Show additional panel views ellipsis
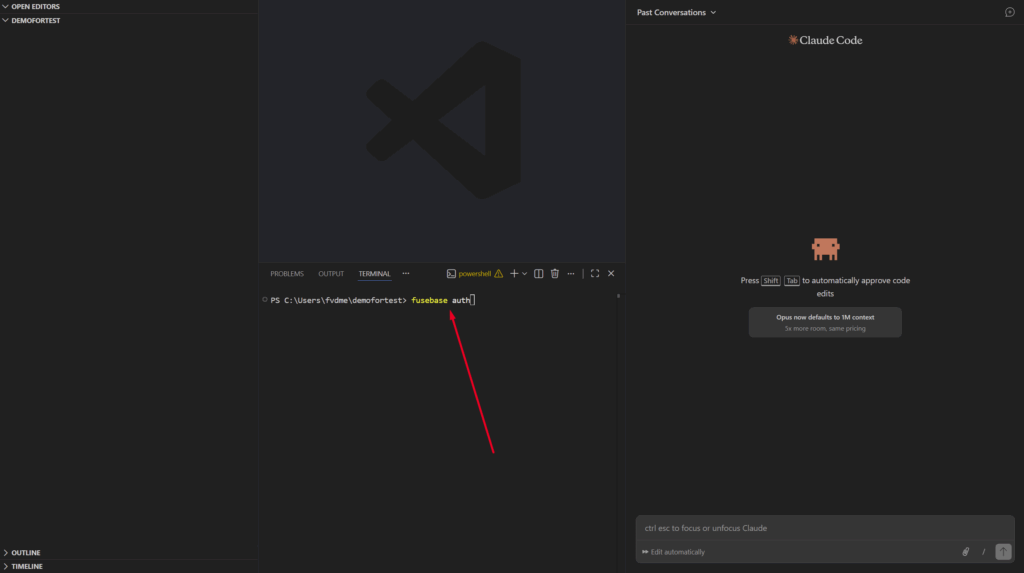The image size is (1024, 573). pyautogui.click(x=406, y=273)
